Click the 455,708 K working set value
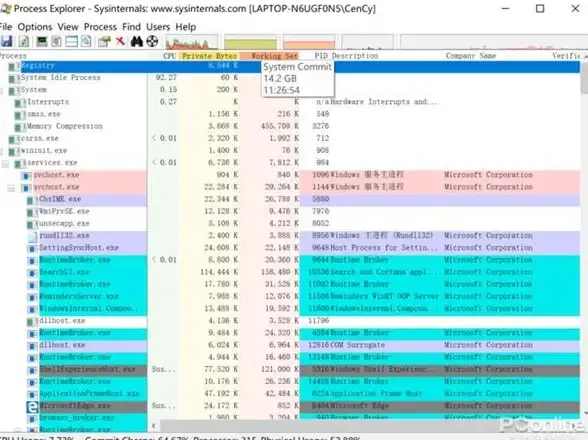The height and width of the screenshot is (440, 588). (x=280, y=126)
